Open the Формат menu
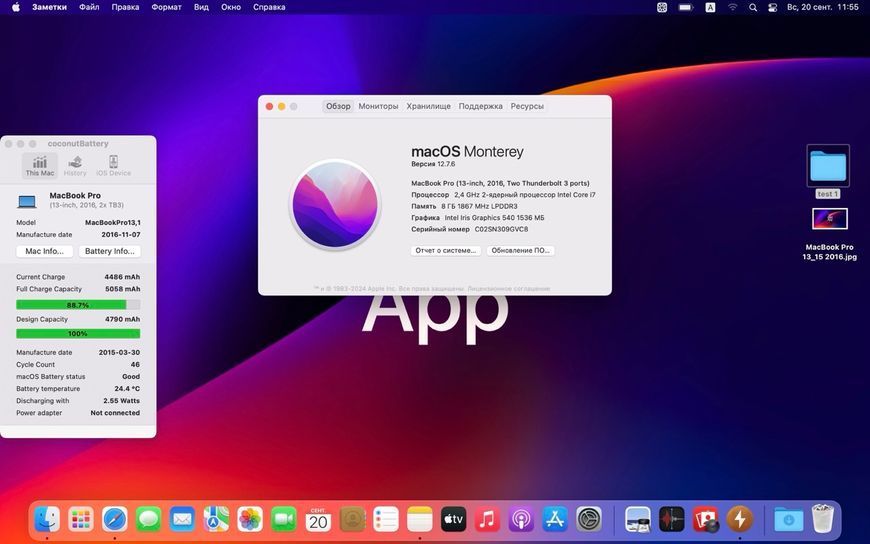 tap(166, 7)
